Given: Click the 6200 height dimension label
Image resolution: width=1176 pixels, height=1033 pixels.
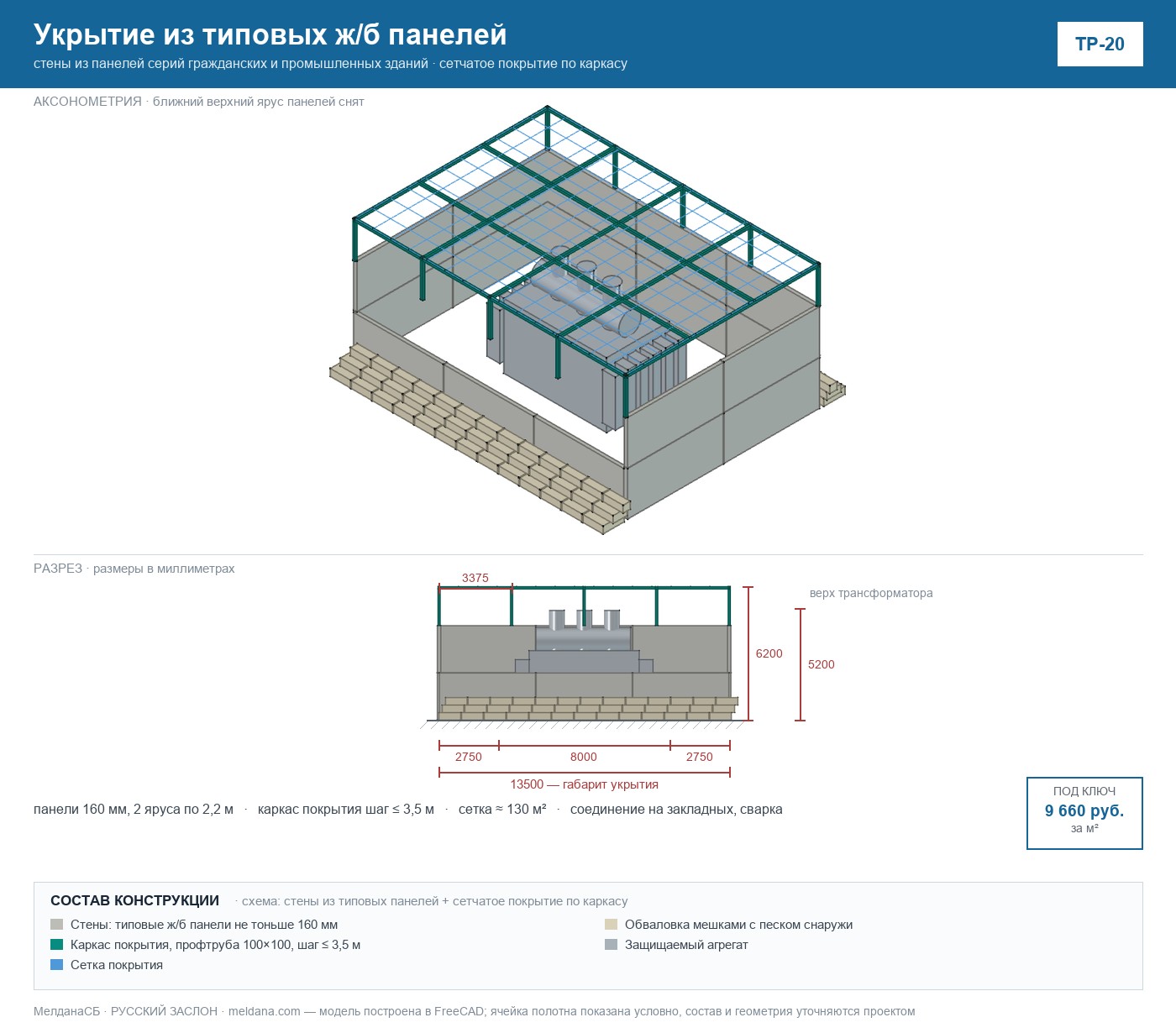Looking at the screenshot, I should click(x=769, y=653).
